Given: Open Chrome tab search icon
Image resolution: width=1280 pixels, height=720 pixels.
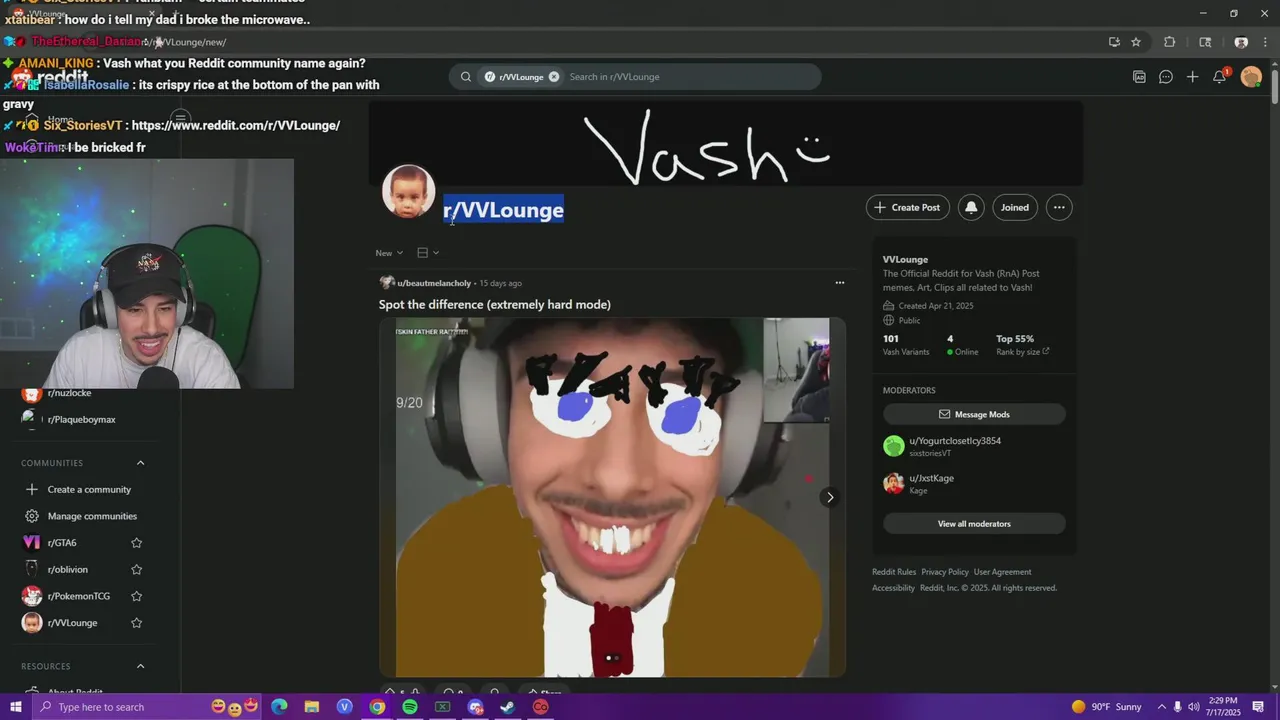Looking at the screenshot, I should point(1205,42).
